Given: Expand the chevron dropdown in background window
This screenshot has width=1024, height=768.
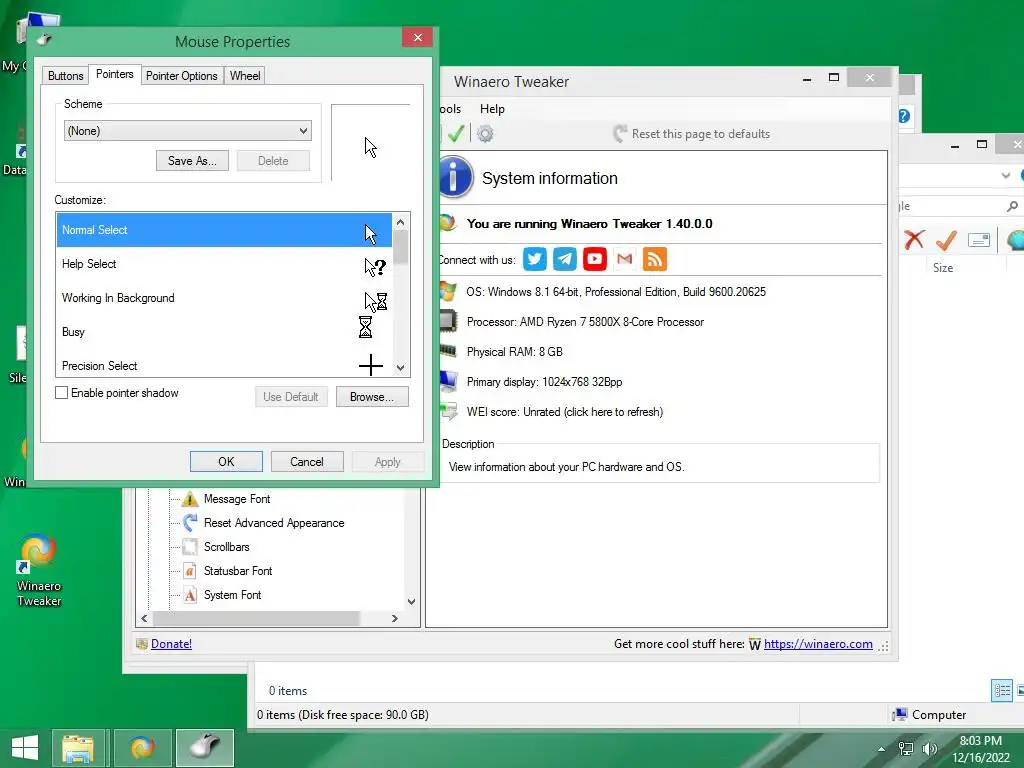Looking at the screenshot, I should [x=1006, y=175].
